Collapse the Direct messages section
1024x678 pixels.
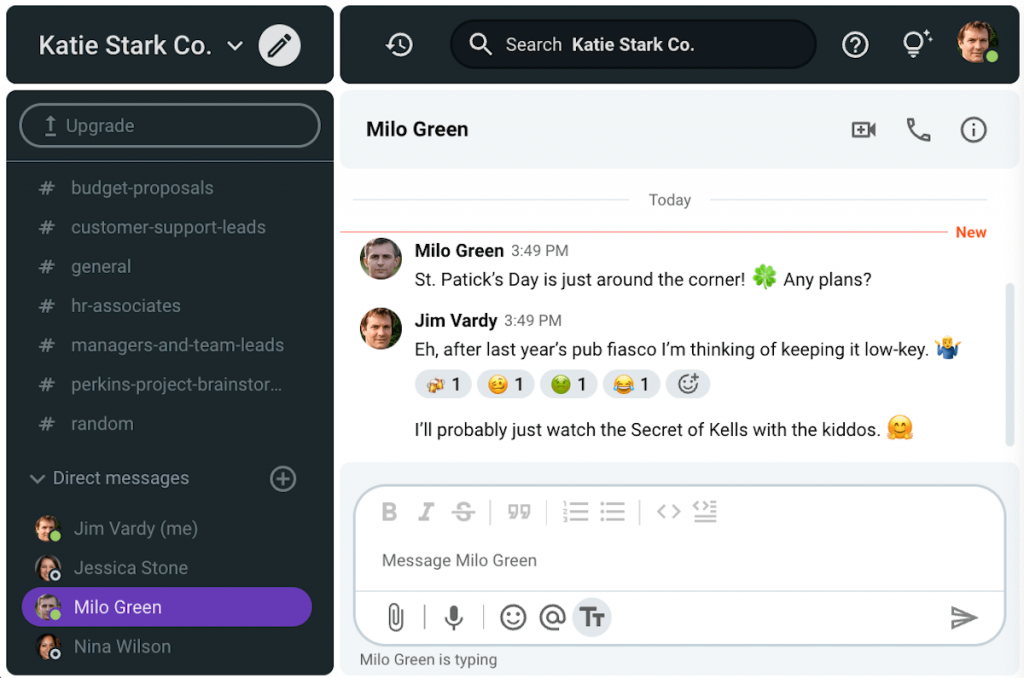pos(38,479)
